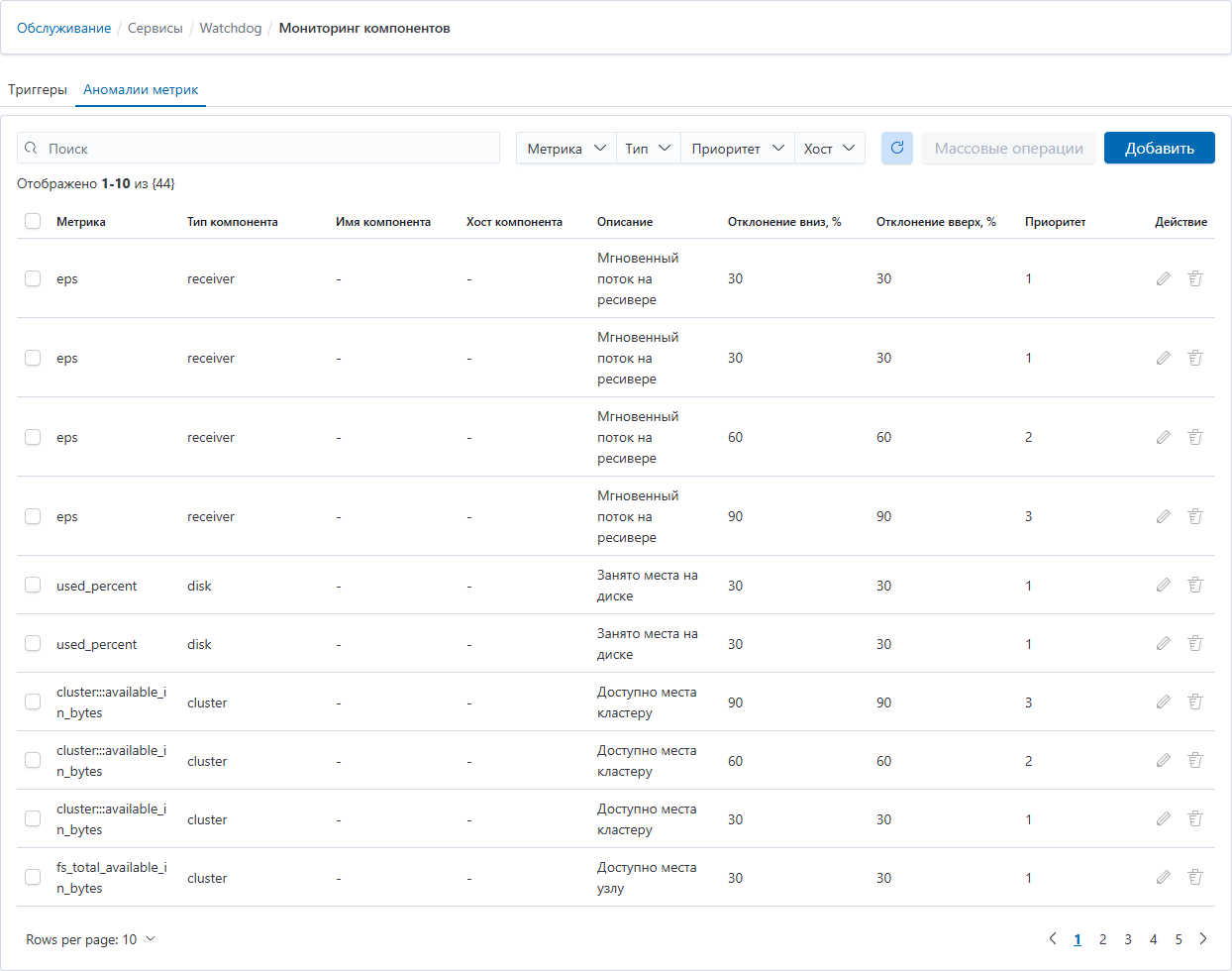
Task: Delete cluster:::available_in_bytes row with priority 1
Action: tap(1195, 818)
